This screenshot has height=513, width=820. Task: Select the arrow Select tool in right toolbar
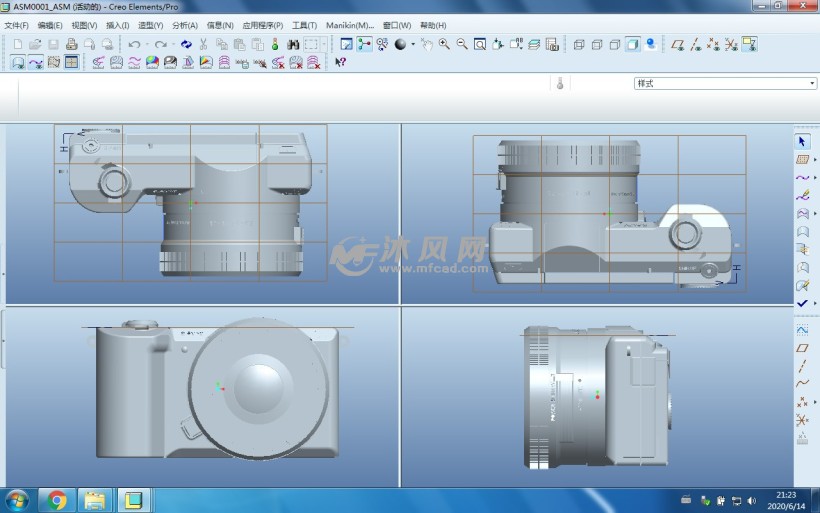(802, 141)
